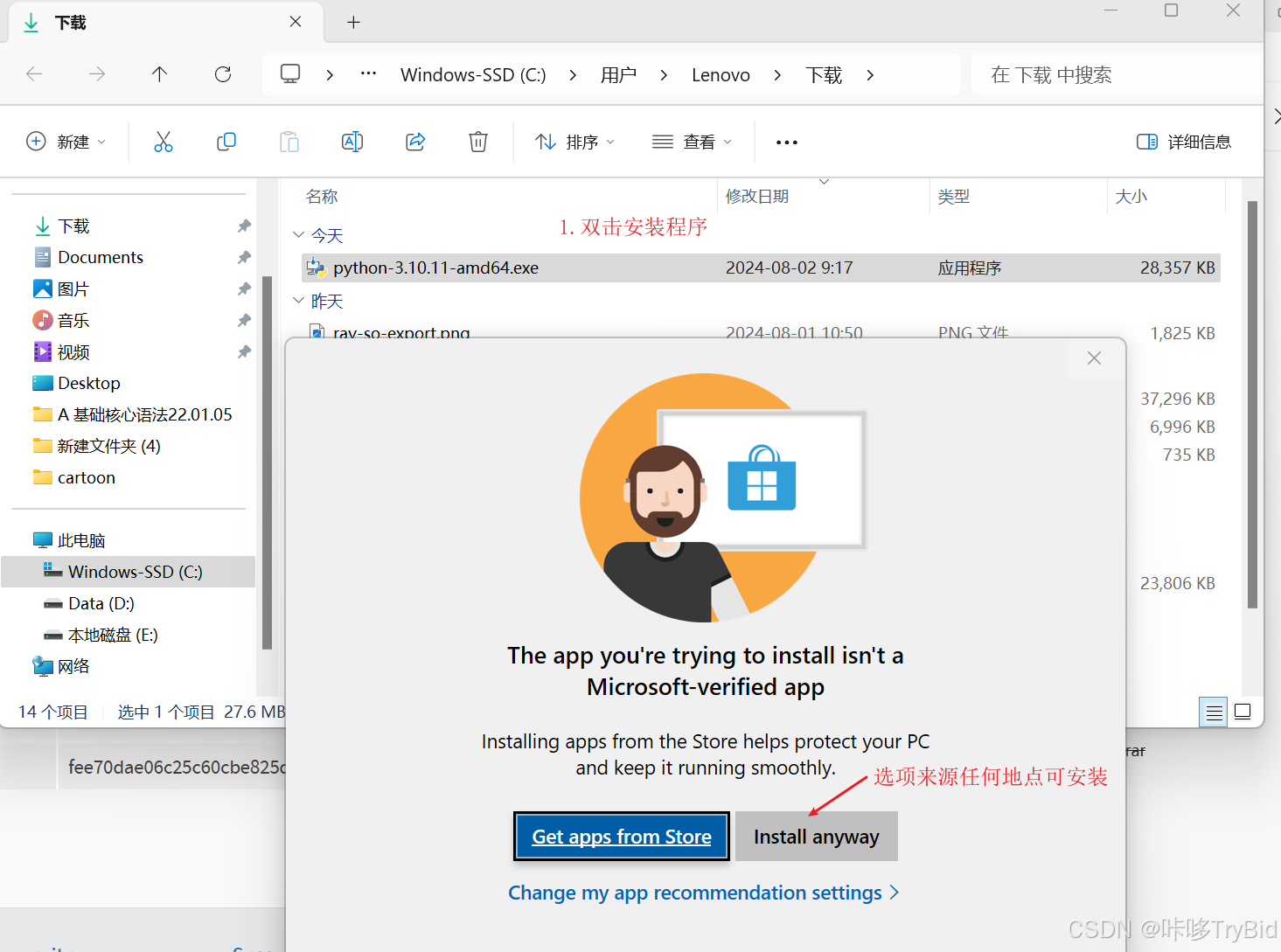Click the address bar ellipsis button
The image size is (1281, 952).
click(369, 73)
